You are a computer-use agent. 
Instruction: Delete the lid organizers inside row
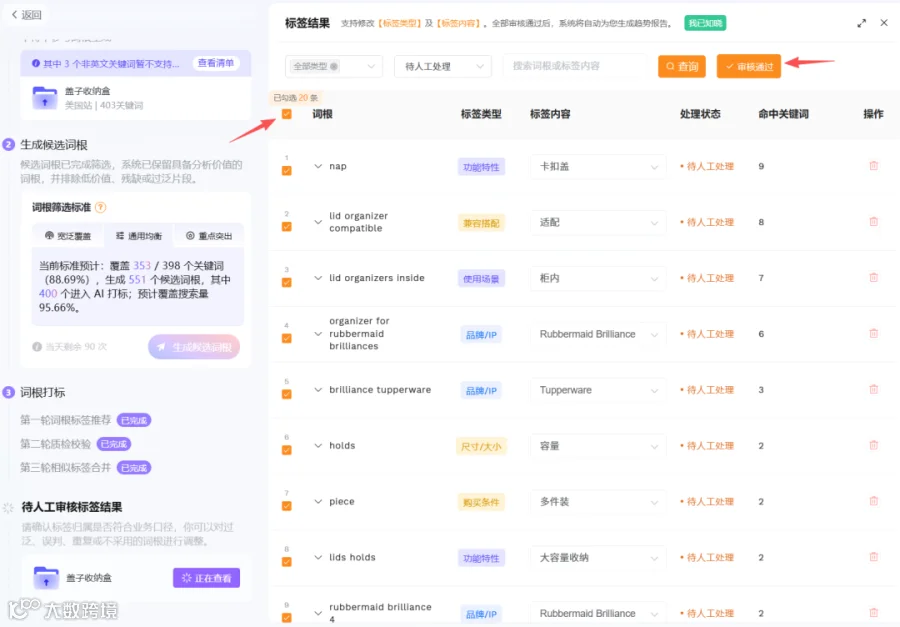coord(873,278)
